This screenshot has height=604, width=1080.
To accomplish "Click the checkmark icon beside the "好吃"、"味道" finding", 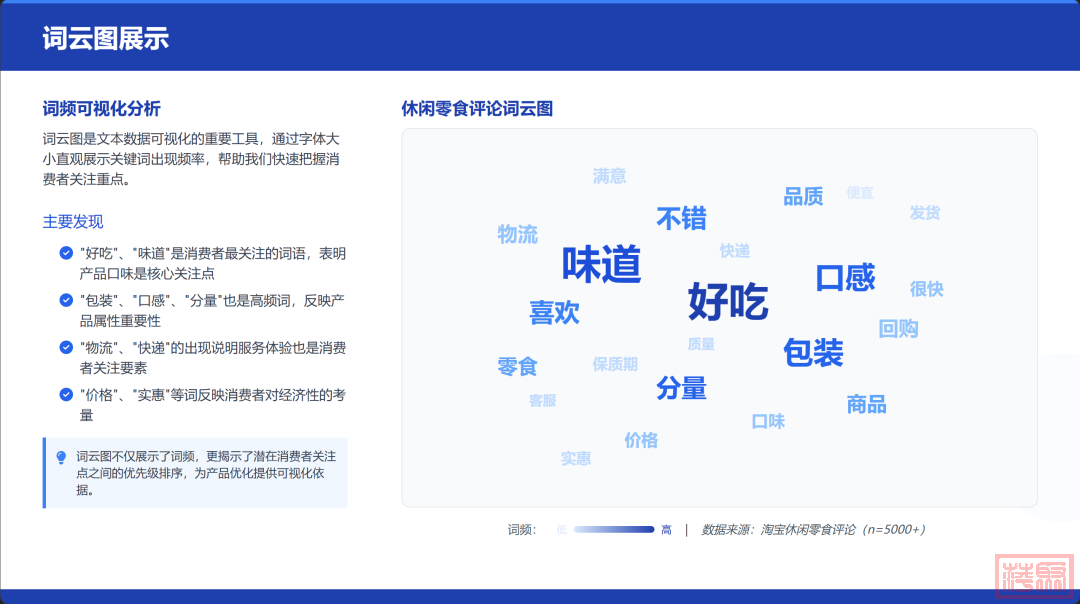I will pyautogui.click(x=66, y=254).
